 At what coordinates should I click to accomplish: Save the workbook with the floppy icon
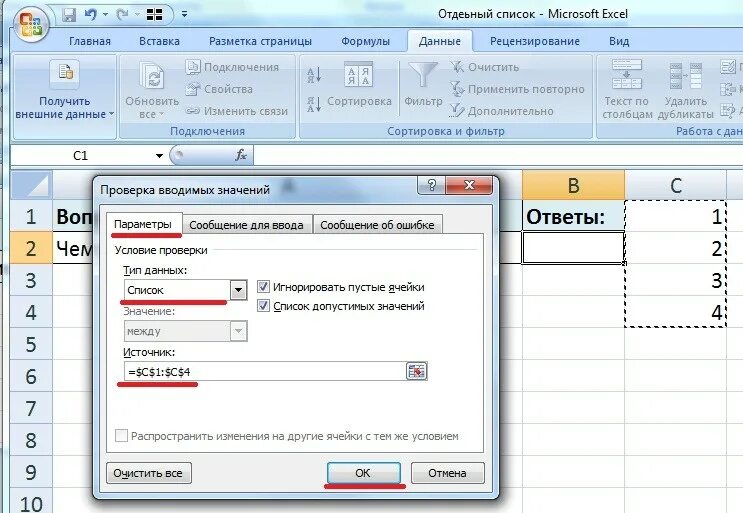point(69,15)
